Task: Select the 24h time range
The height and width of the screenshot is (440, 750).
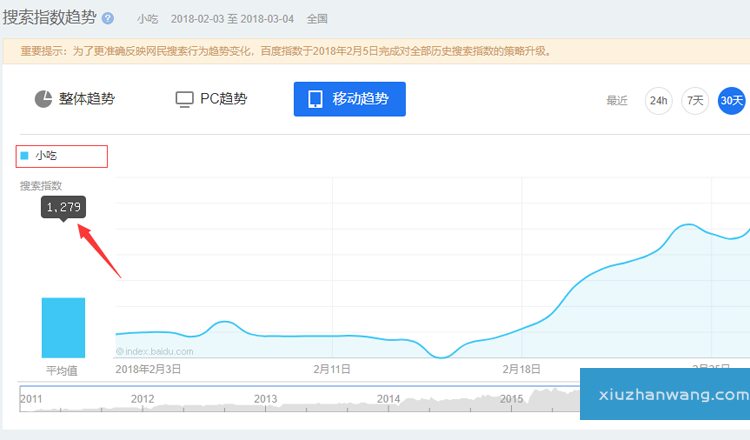Action: click(658, 100)
